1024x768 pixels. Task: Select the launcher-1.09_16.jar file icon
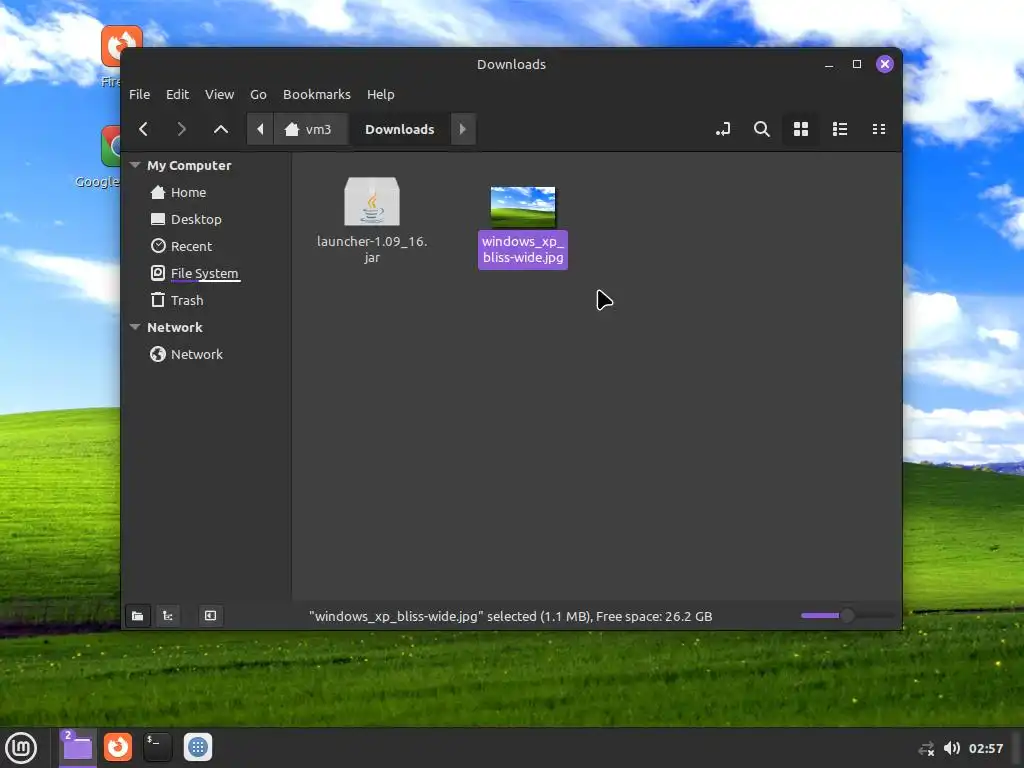pyautogui.click(x=372, y=202)
